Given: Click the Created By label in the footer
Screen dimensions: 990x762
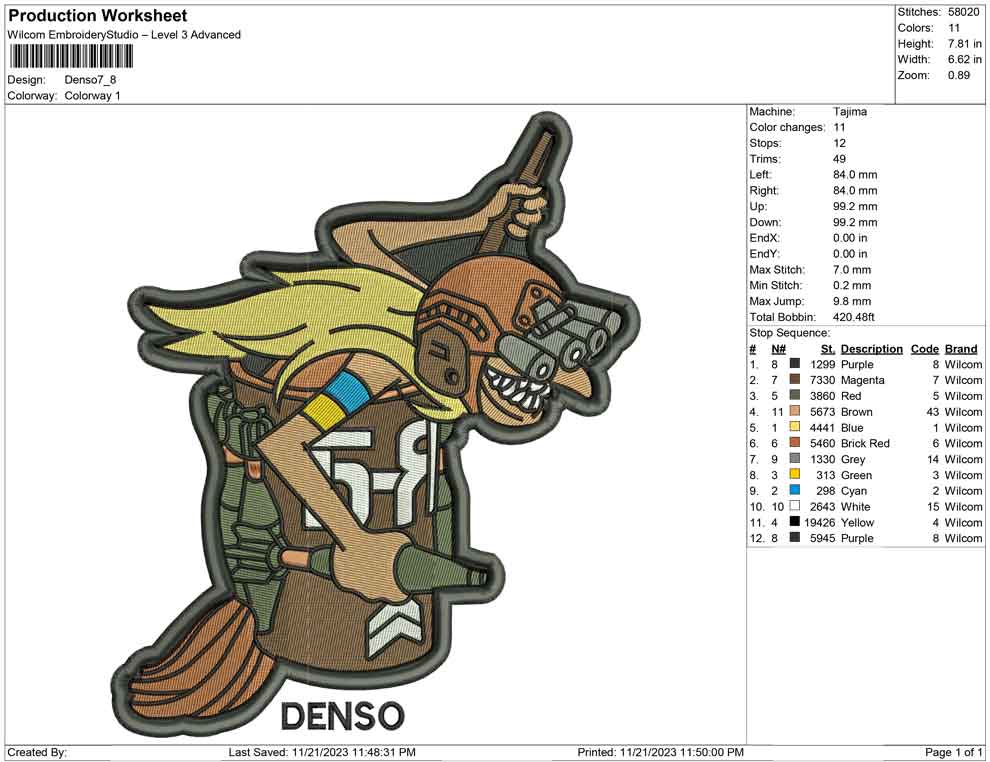Looking at the screenshot, I should pyautogui.click(x=37, y=752).
